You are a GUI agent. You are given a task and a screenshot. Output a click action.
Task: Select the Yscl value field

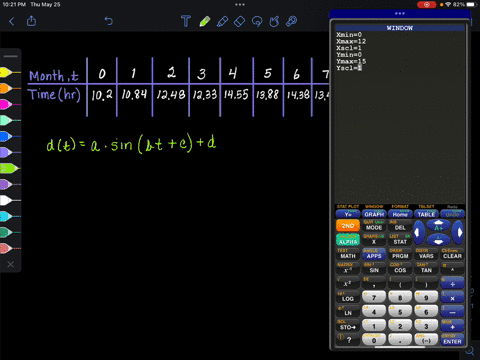click(x=360, y=68)
